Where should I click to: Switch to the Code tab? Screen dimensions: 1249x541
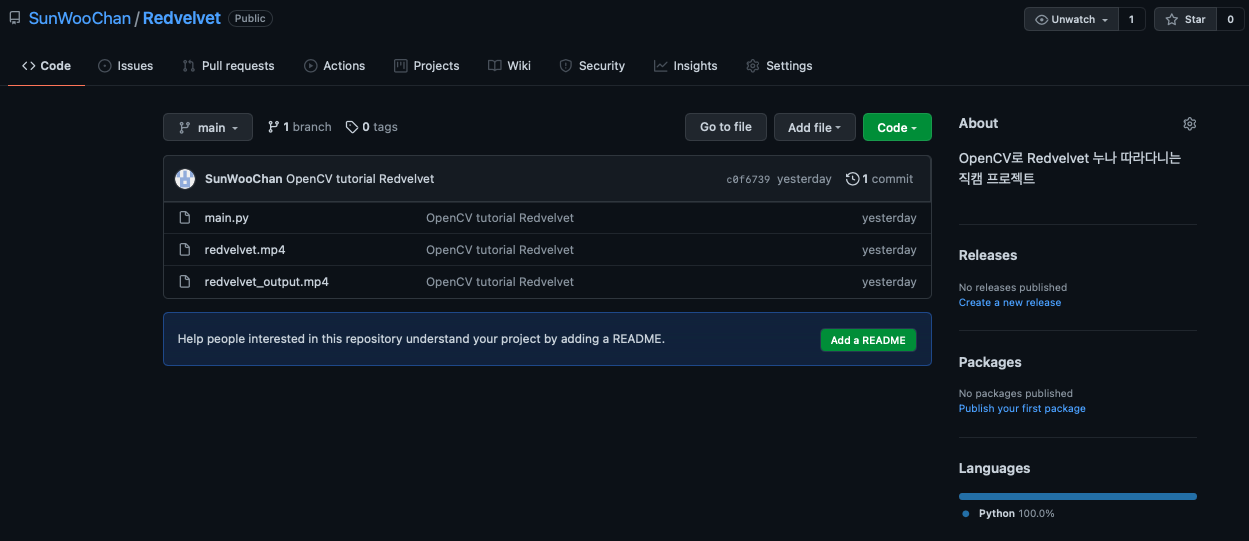point(46,66)
